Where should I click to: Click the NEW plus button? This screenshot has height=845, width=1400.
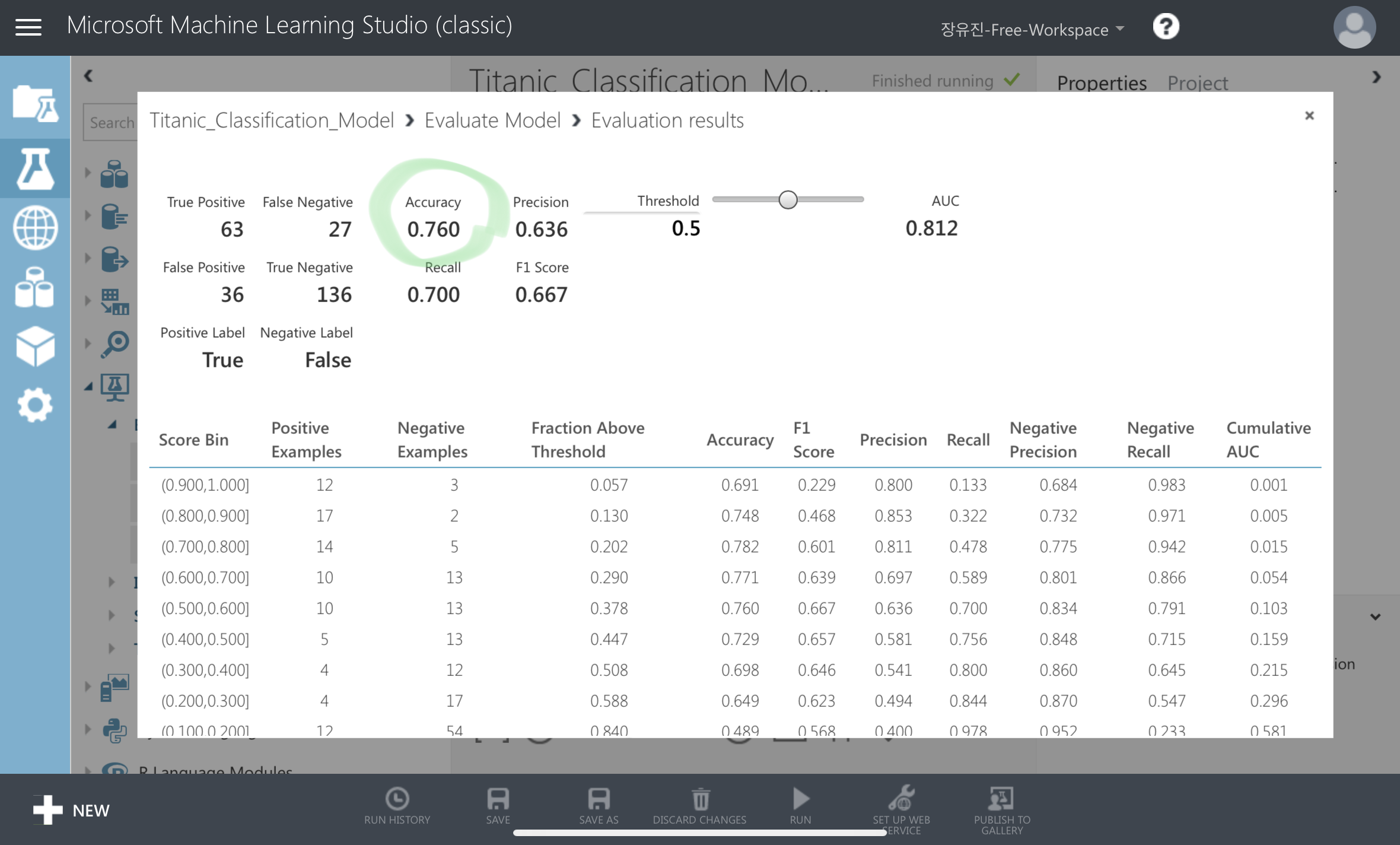coord(71,810)
